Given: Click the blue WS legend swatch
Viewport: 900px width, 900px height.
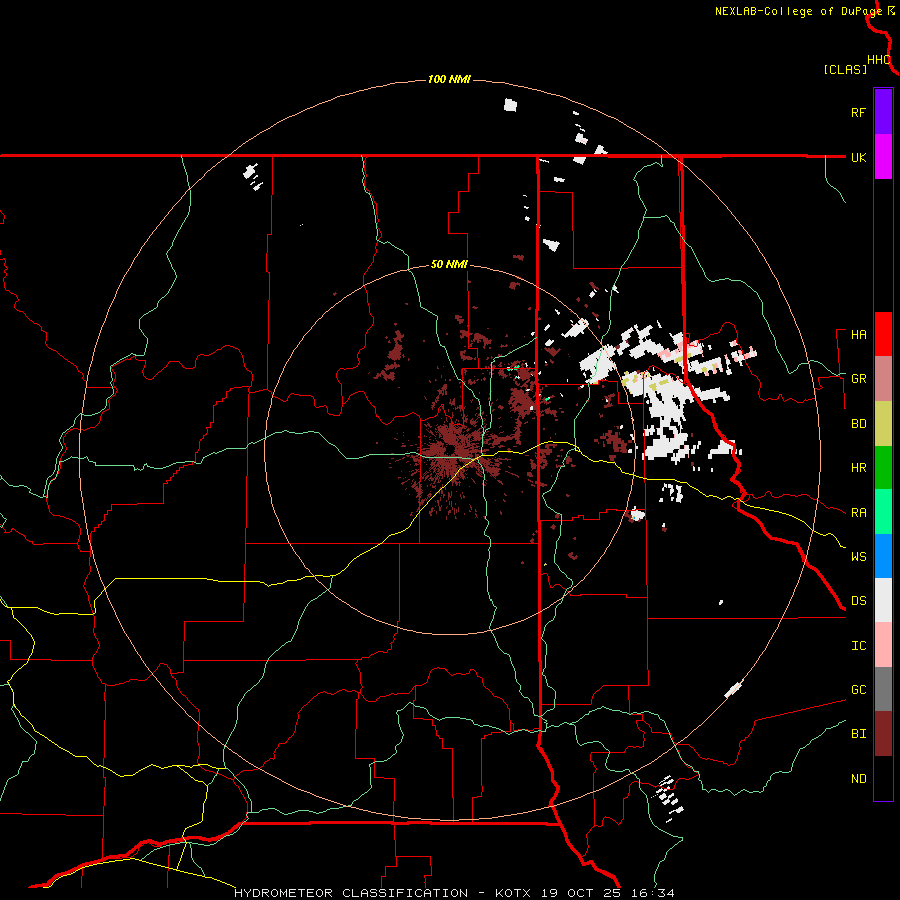Looking at the screenshot, I should (883, 556).
